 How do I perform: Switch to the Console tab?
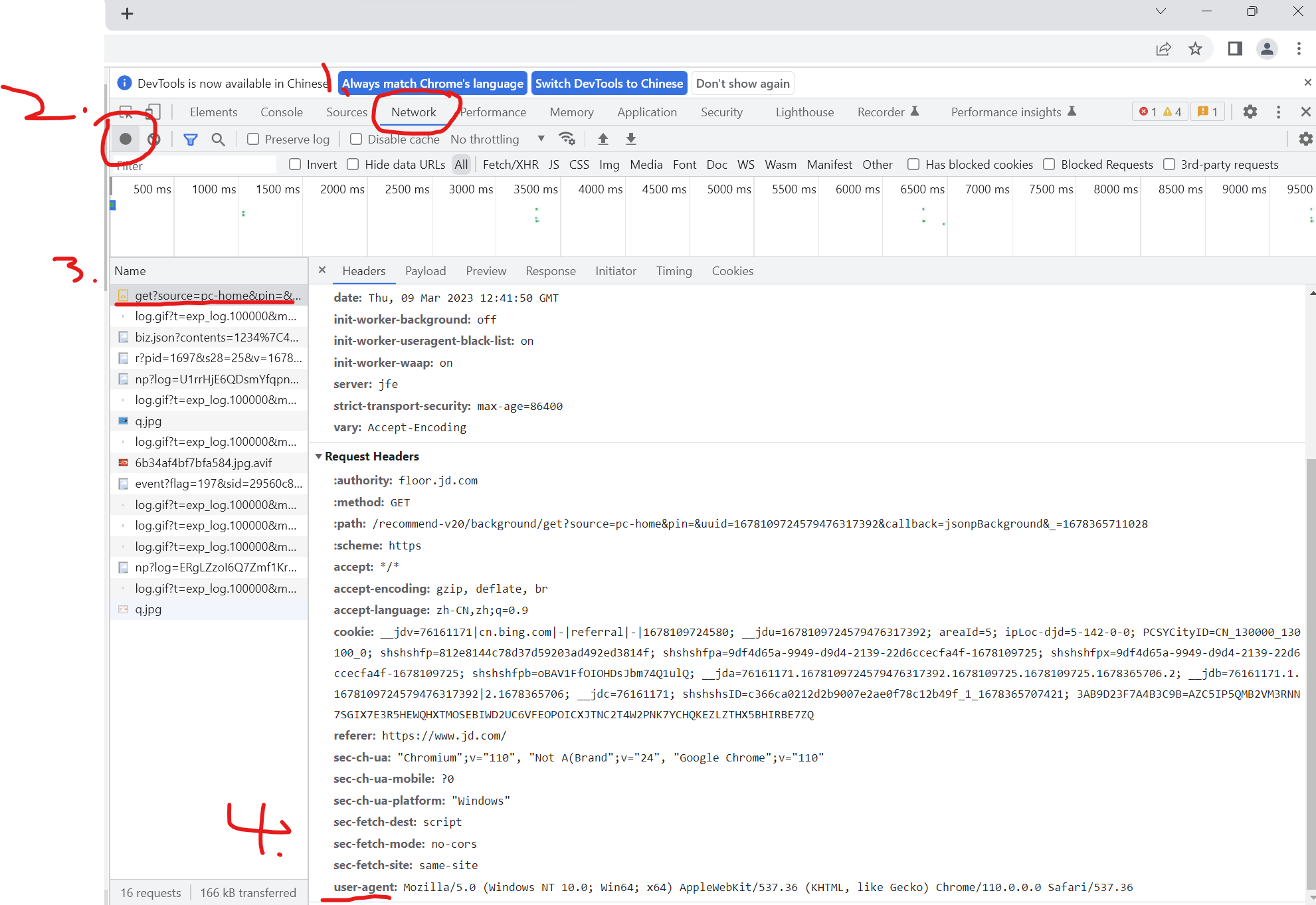282,112
